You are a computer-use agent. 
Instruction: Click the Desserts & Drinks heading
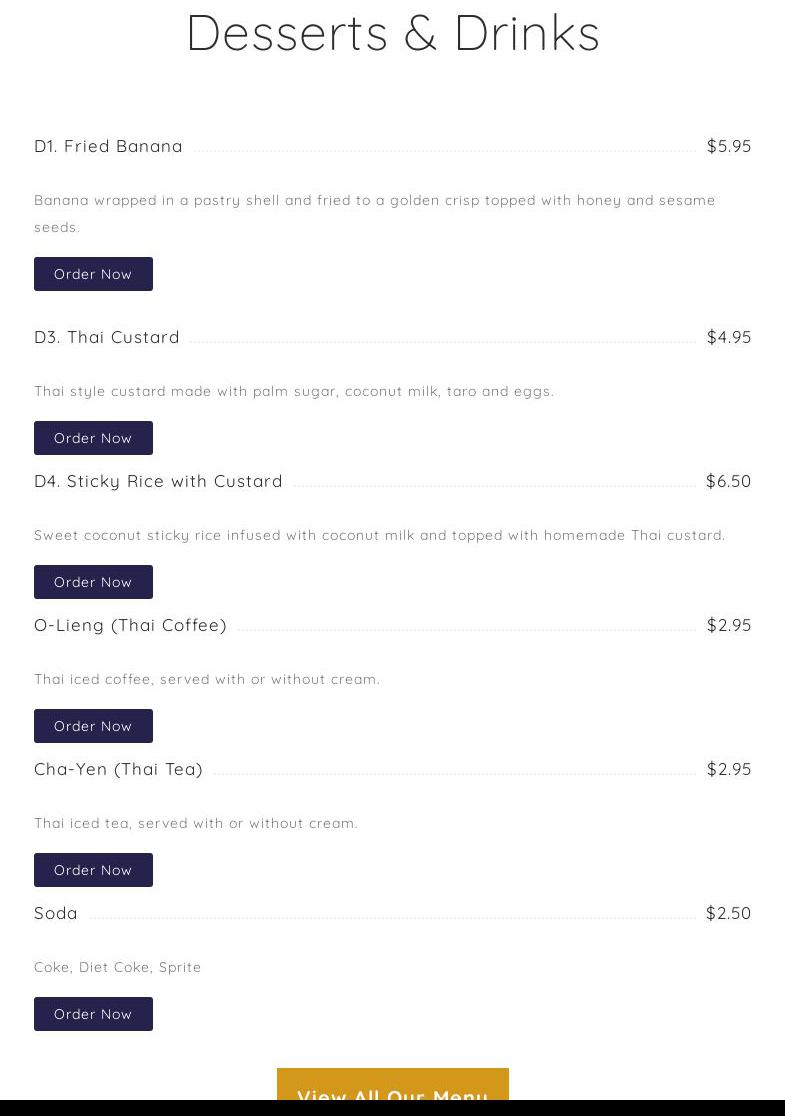[x=392, y=33]
